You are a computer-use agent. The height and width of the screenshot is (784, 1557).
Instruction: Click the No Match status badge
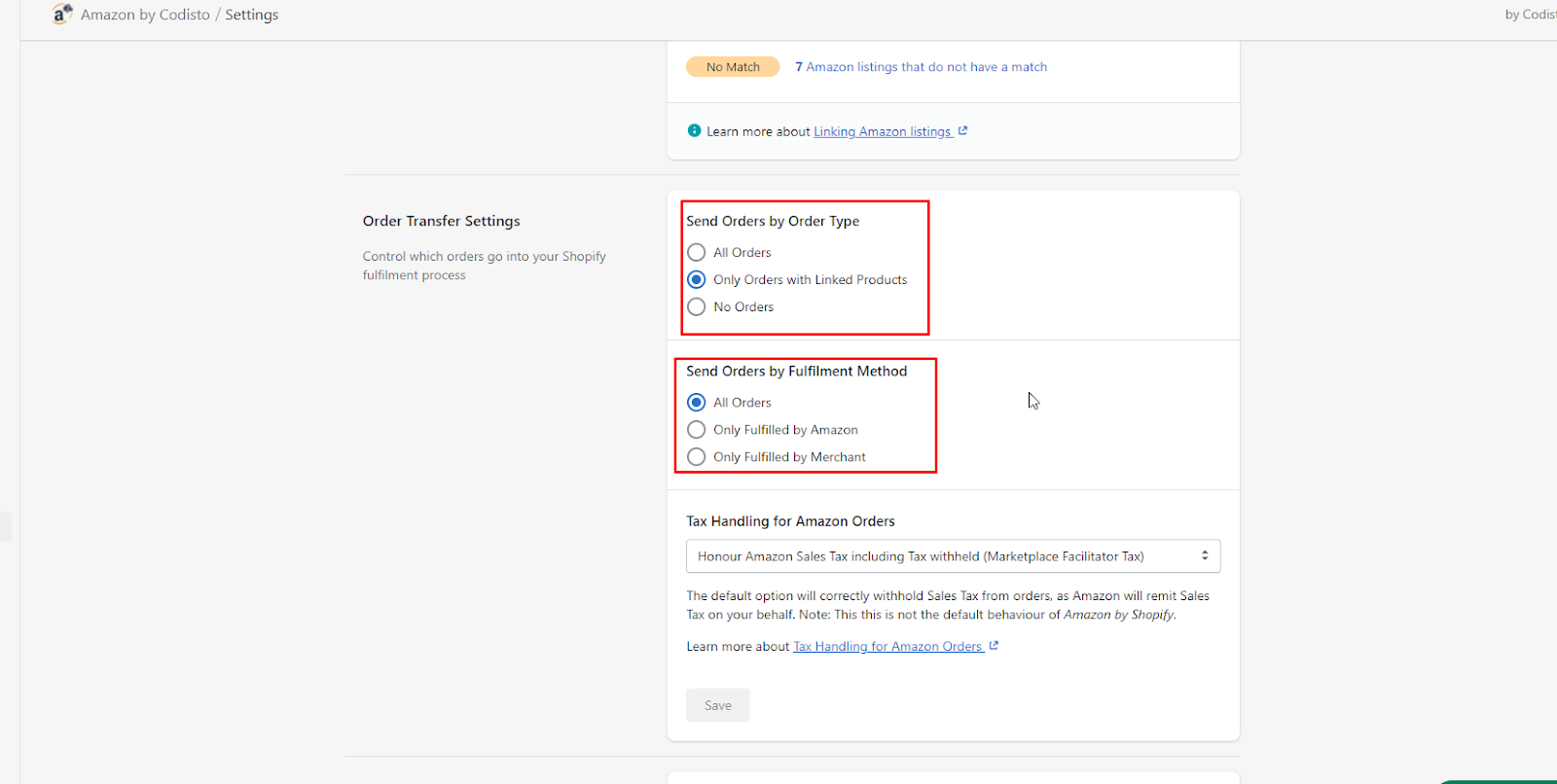click(733, 67)
